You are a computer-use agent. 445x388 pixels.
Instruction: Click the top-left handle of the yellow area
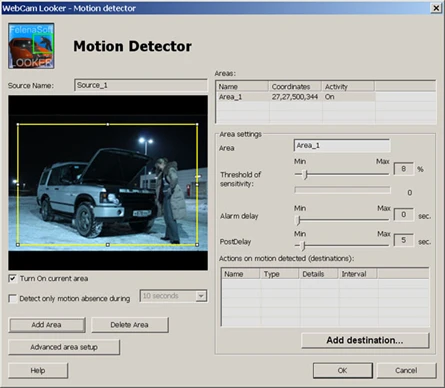click(x=18, y=124)
